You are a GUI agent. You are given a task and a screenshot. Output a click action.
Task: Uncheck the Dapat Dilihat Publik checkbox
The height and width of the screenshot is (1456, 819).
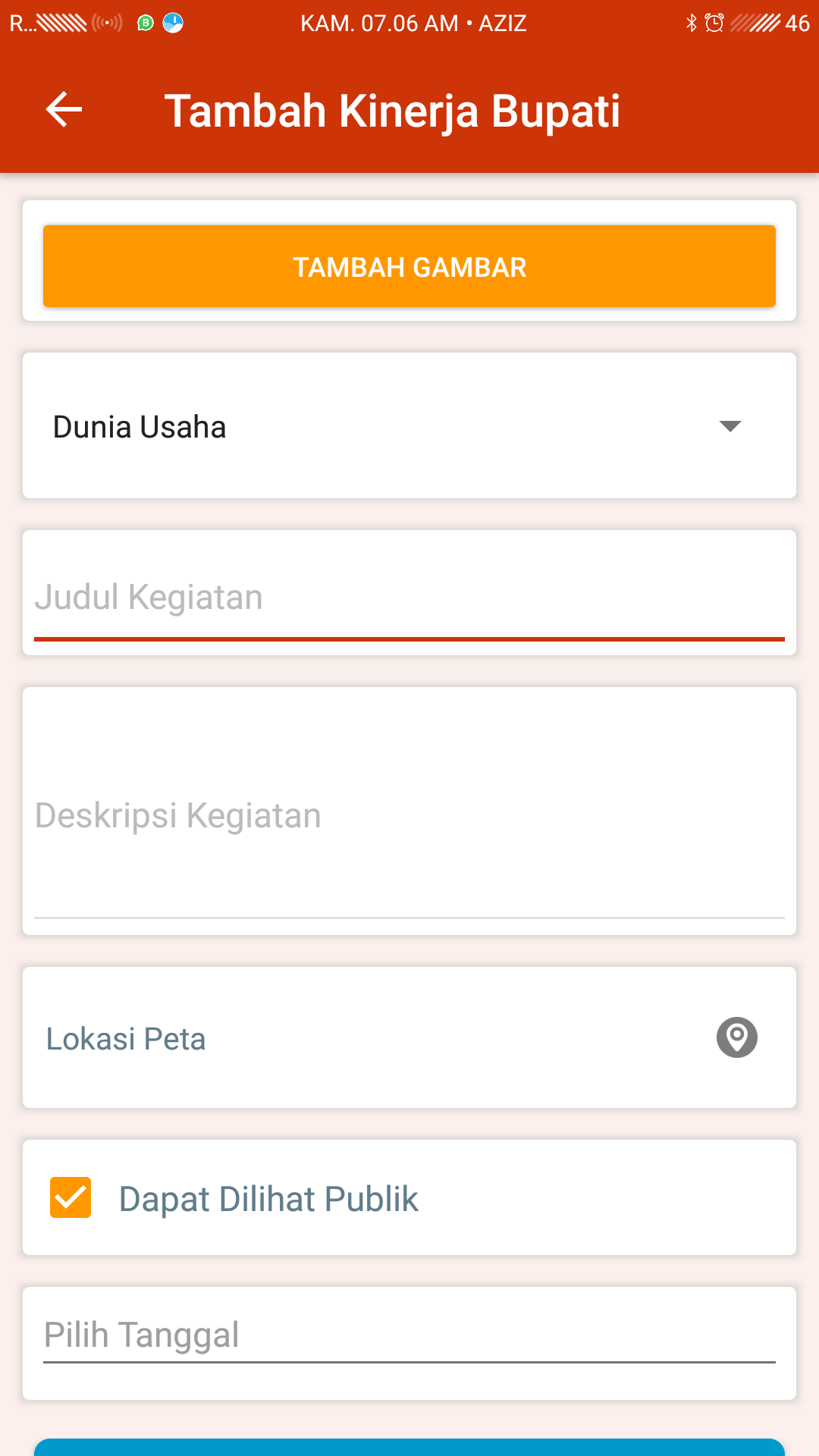tap(71, 1197)
